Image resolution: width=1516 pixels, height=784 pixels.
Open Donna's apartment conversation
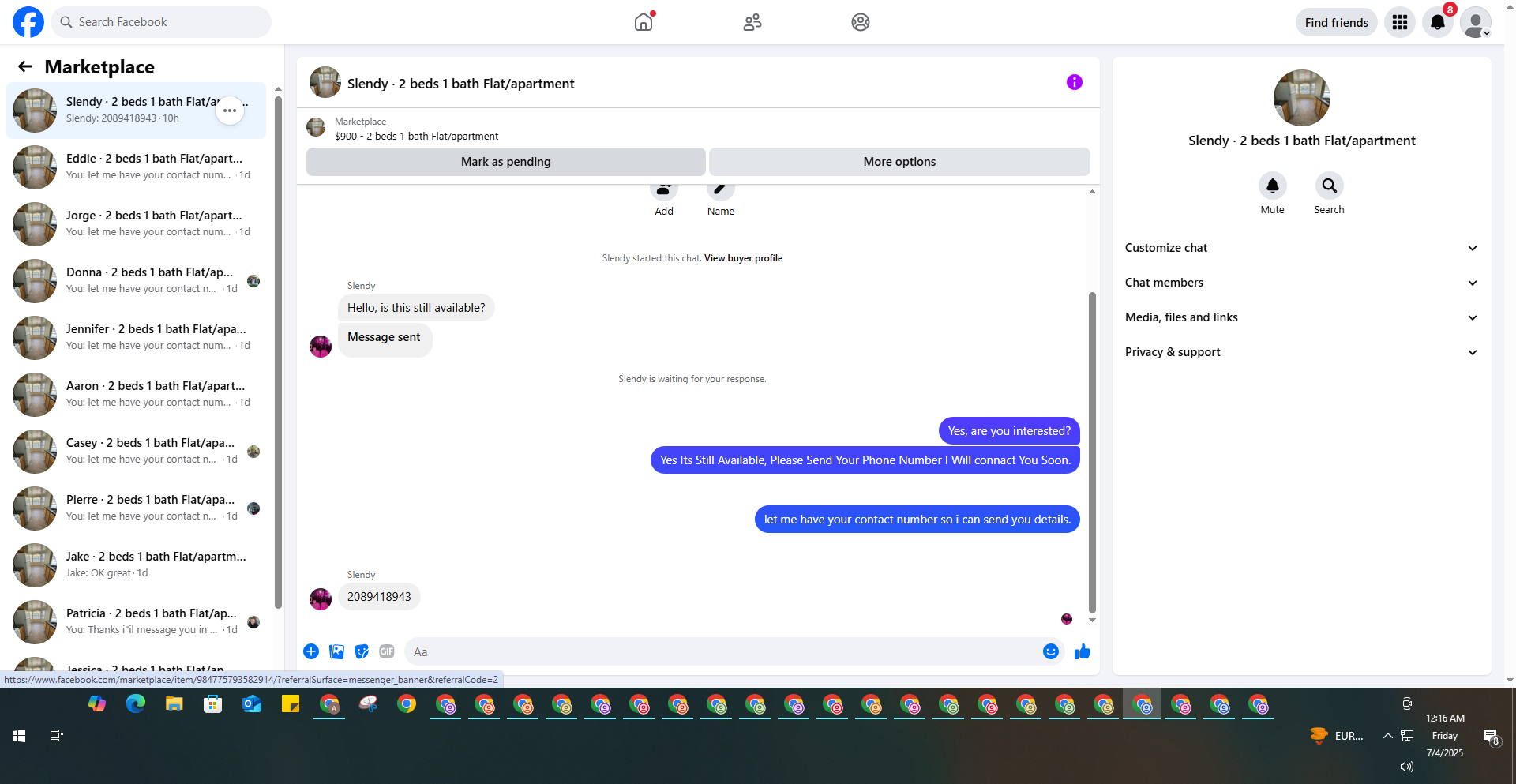coord(137,281)
